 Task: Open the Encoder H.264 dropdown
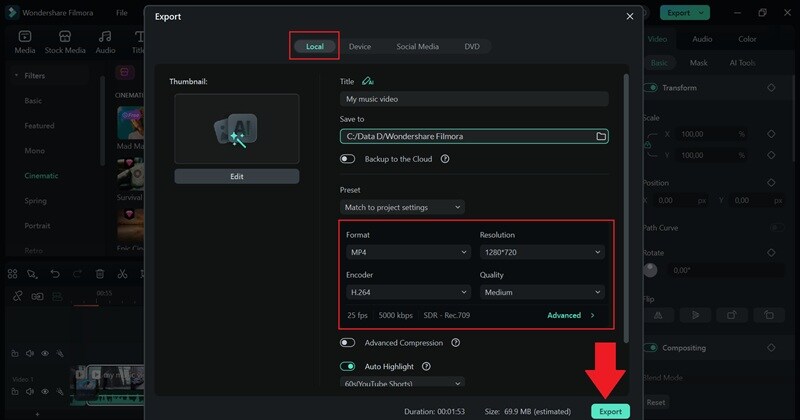point(408,292)
